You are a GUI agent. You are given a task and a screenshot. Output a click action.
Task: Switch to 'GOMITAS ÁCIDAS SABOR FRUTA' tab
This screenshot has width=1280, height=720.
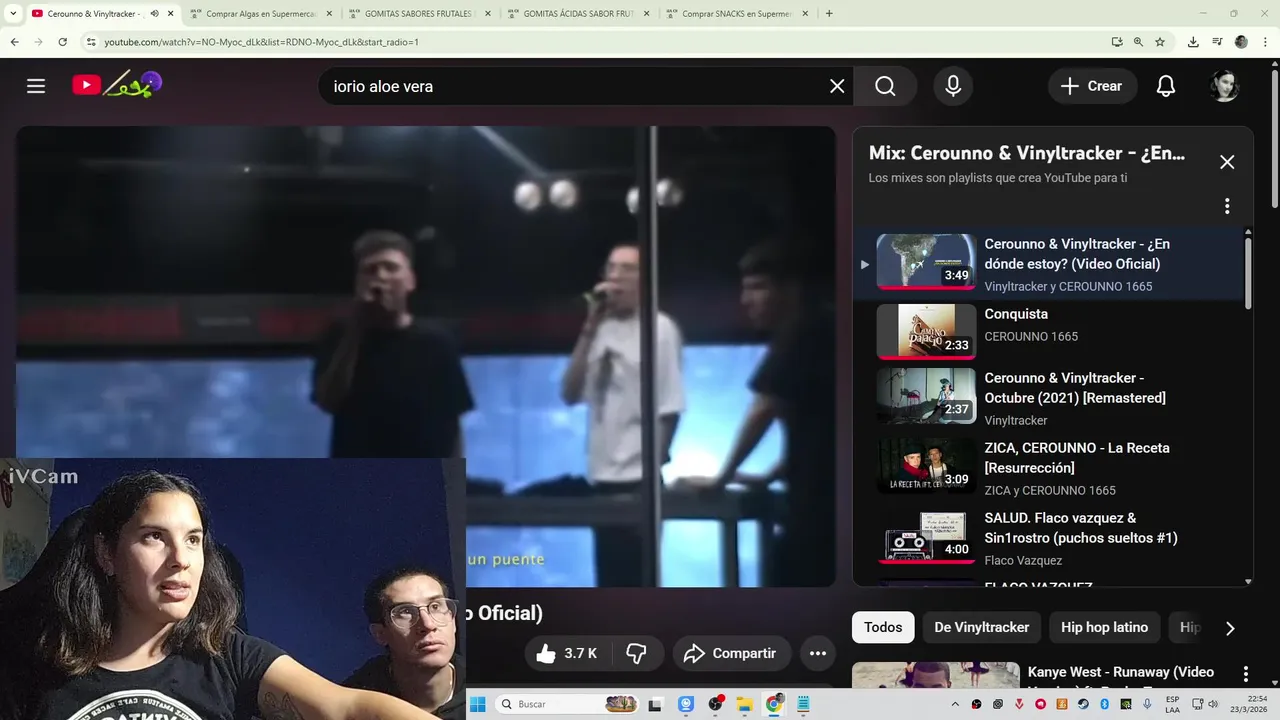coord(577,14)
